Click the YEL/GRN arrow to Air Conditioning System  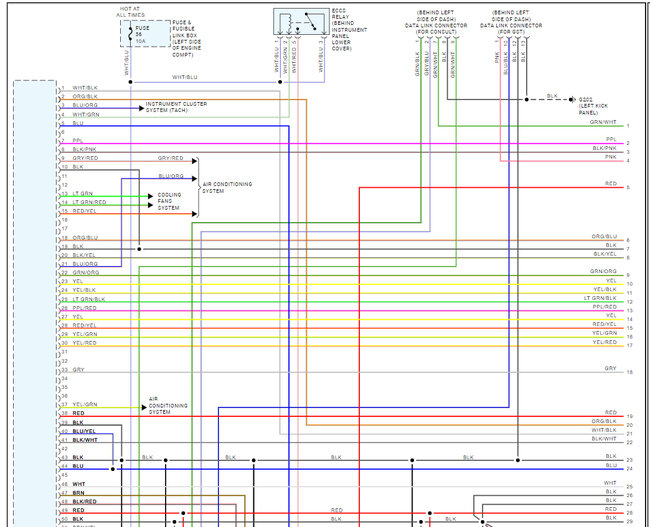[144, 408]
